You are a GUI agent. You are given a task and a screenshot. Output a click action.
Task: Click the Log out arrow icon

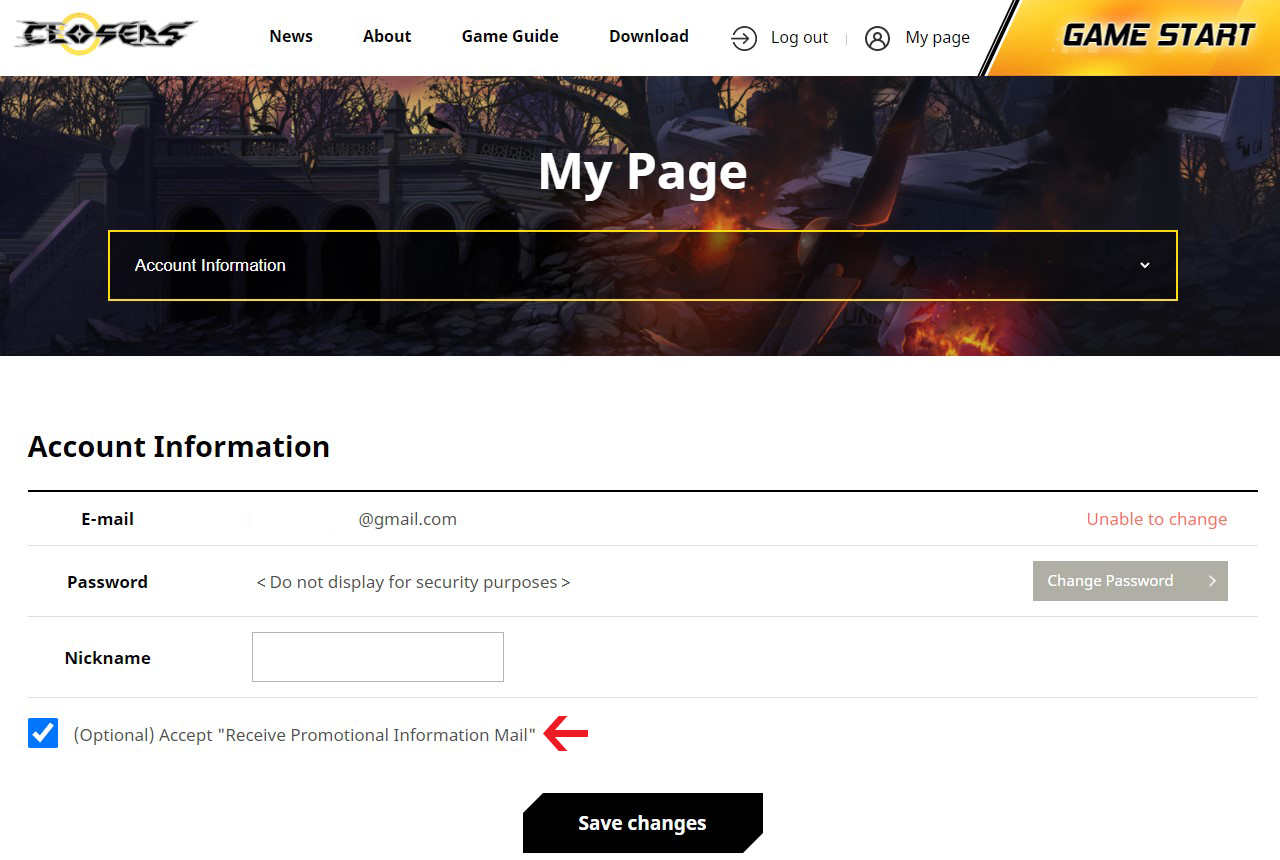coord(744,38)
